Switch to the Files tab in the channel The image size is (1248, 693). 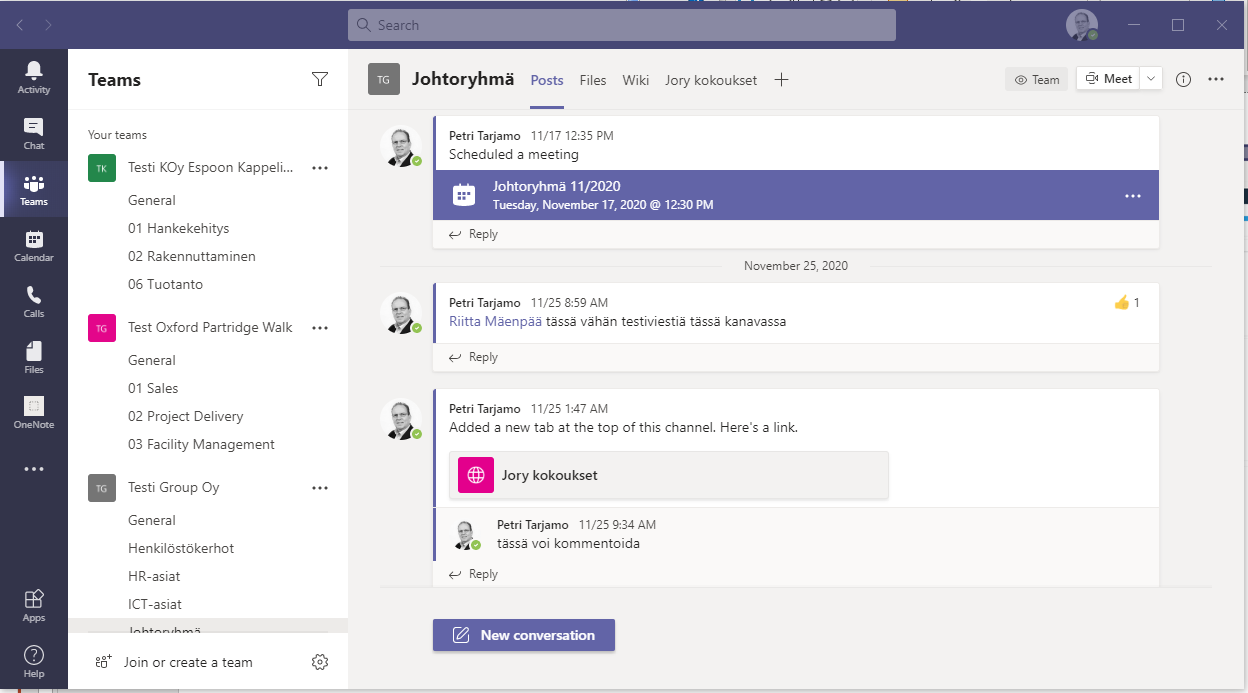pyautogui.click(x=593, y=80)
